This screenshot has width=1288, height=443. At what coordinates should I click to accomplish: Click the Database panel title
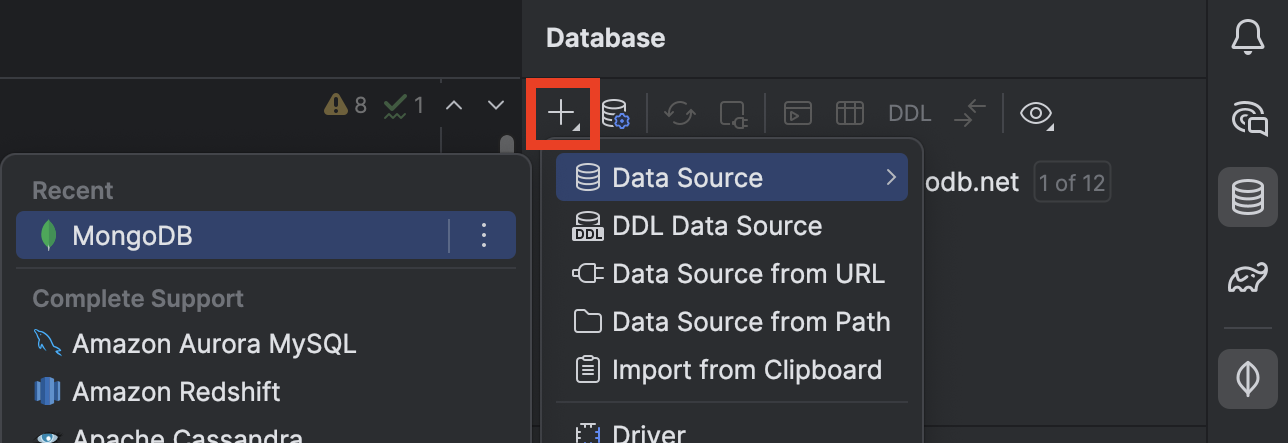click(x=605, y=38)
